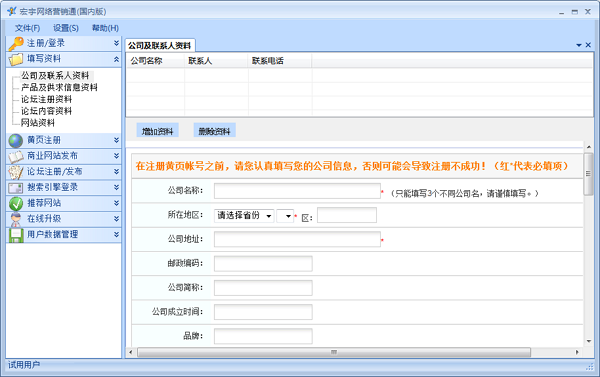Screen dimensions: 600x377
Task: Click the floppy disk icon beside 用户数据管理
Action: pos(16,235)
